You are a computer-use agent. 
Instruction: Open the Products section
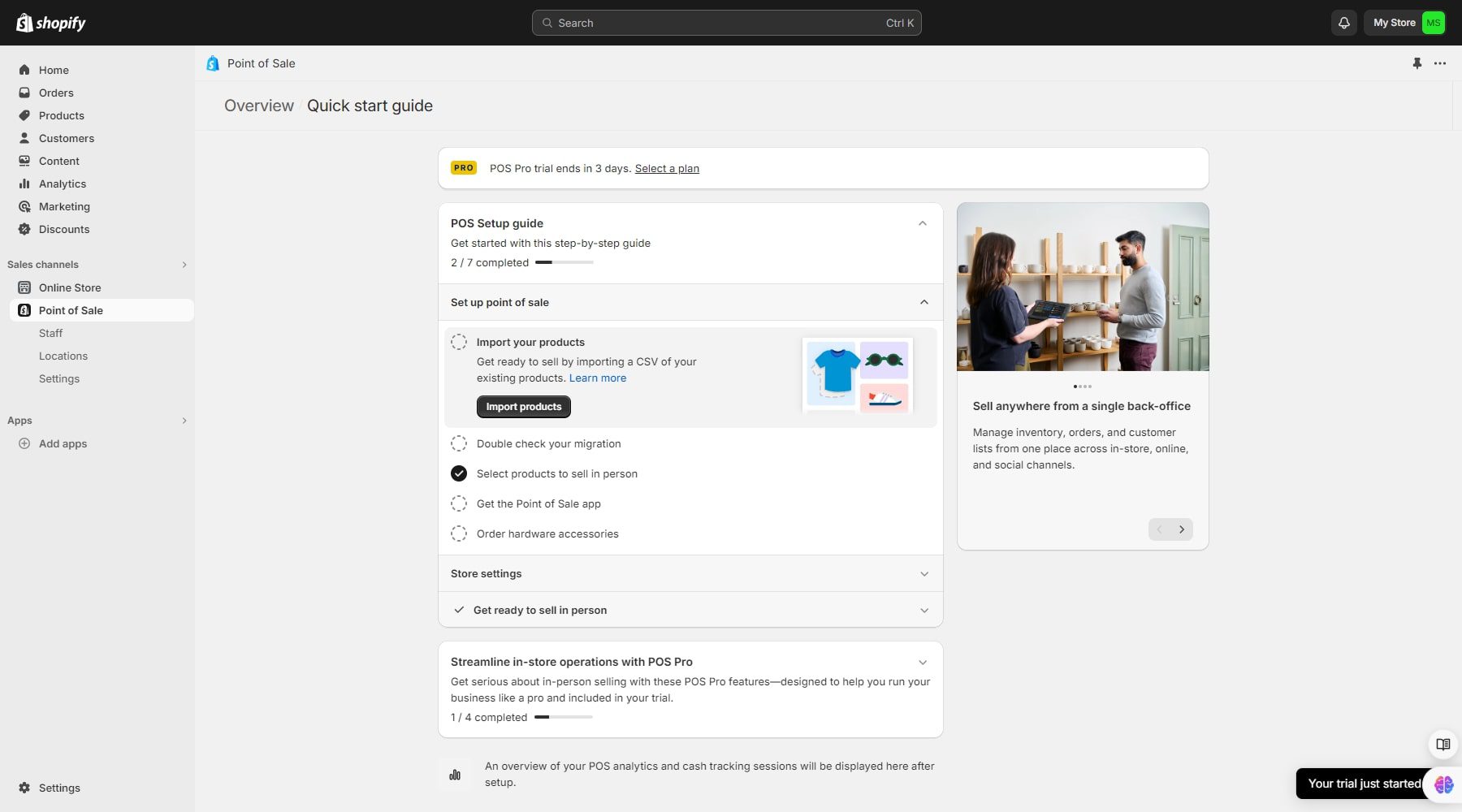(x=61, y=115)
